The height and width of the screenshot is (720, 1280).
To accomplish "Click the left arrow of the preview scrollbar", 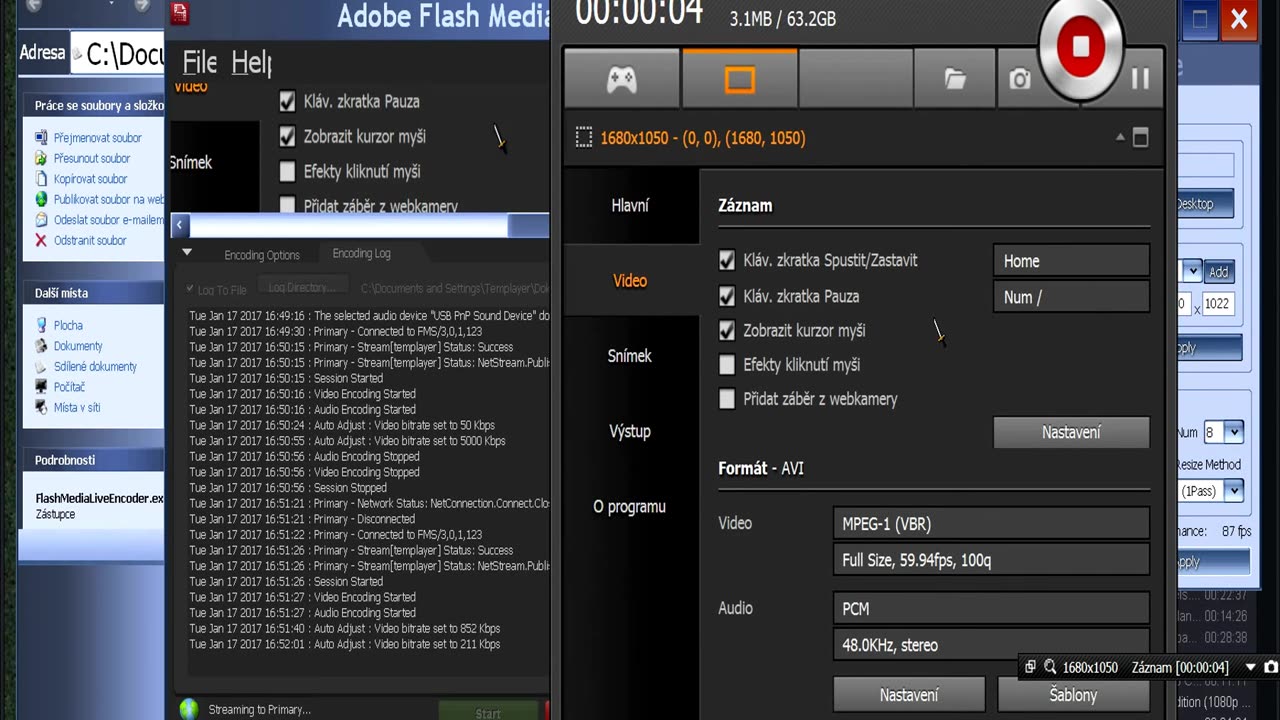I will [x=180, y=225].
